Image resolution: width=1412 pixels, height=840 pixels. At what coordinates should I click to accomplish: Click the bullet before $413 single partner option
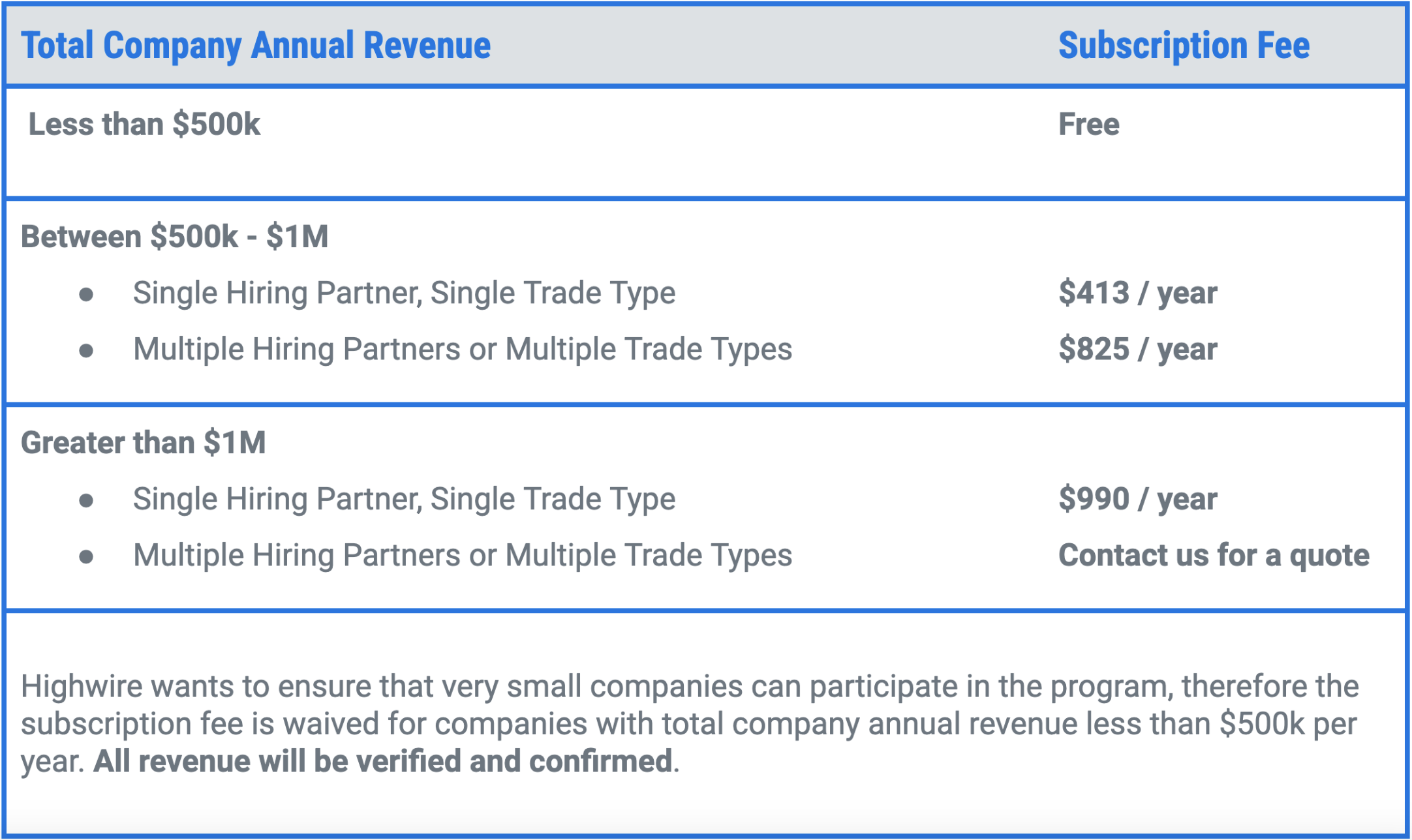tap(86, 295)
